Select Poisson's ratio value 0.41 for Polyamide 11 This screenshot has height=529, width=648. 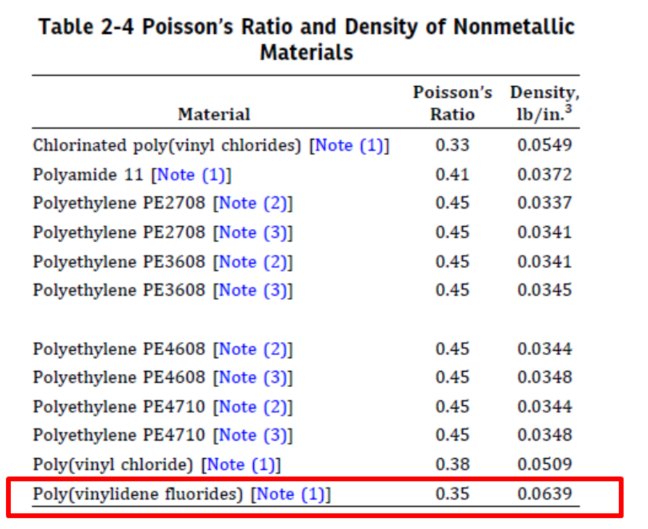452,175
